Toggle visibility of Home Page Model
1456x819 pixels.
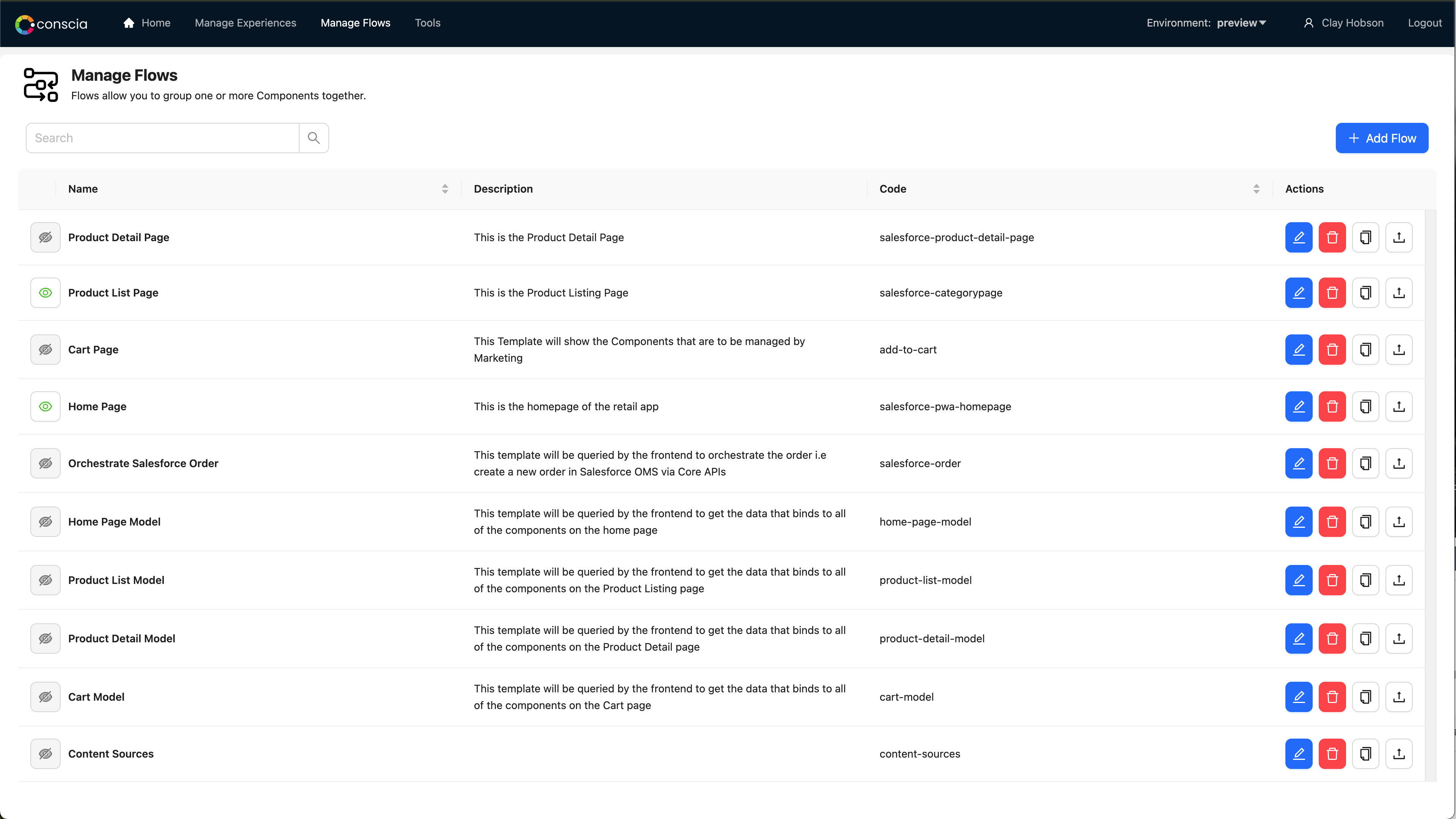pyautogui.click(x=45, y=522)
